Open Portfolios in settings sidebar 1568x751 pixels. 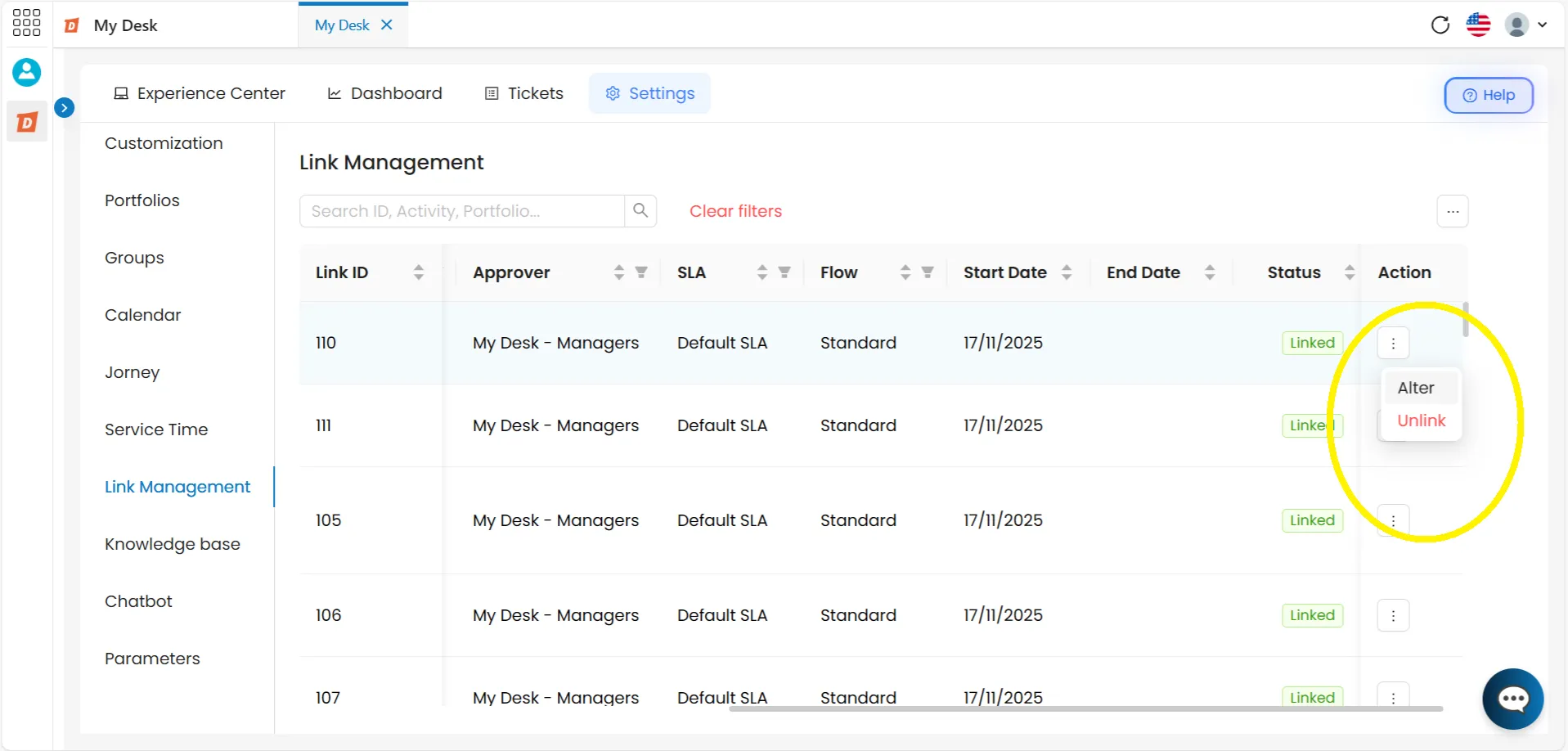point(142,200)
